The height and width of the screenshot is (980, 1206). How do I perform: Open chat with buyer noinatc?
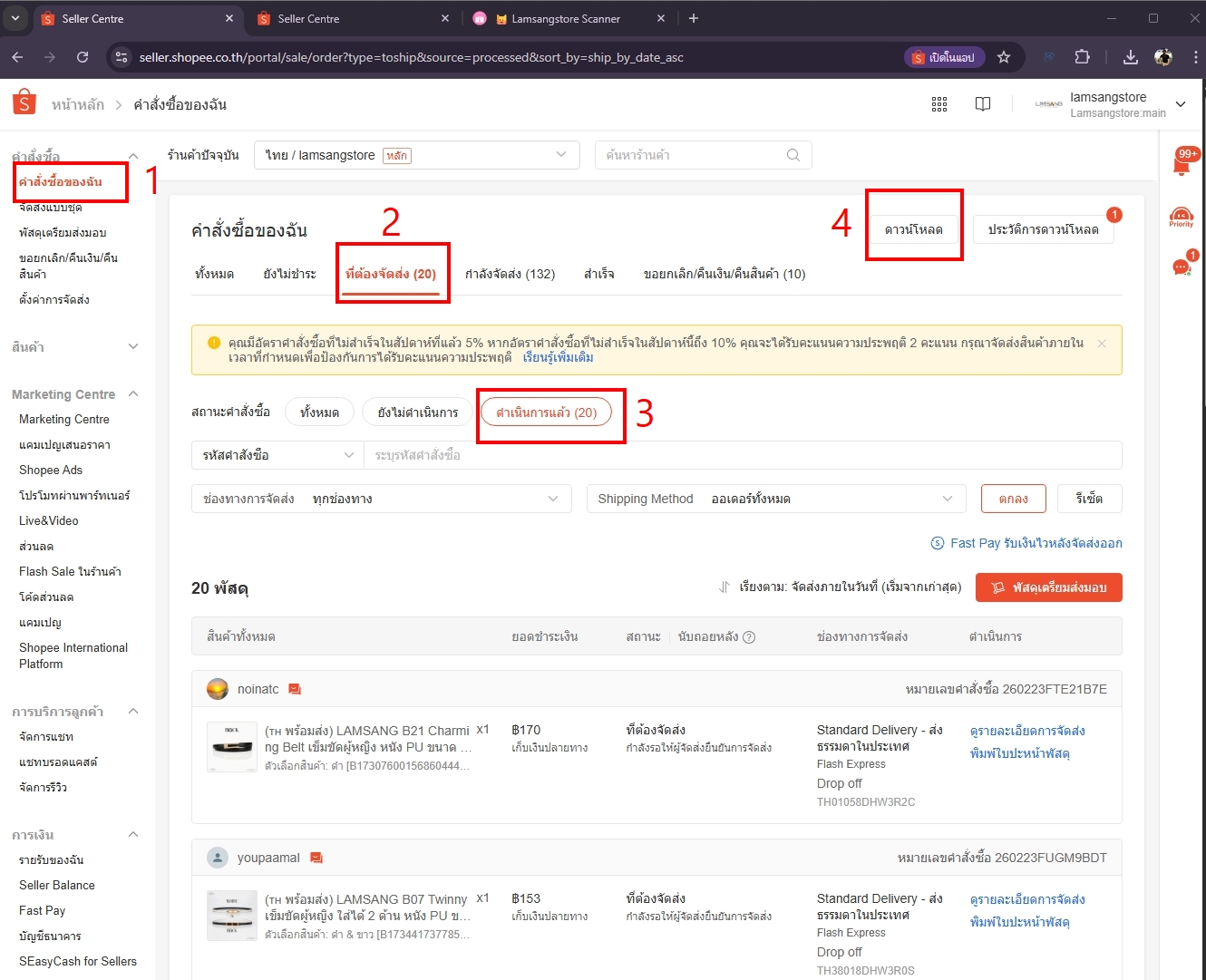tap(295, 690)
